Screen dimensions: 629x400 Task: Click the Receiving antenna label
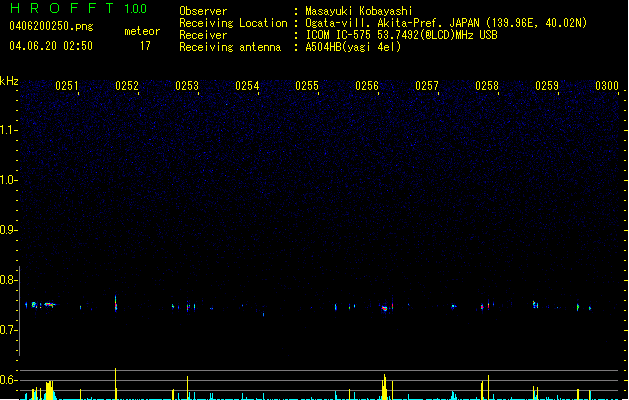click(x=230, y=47)
